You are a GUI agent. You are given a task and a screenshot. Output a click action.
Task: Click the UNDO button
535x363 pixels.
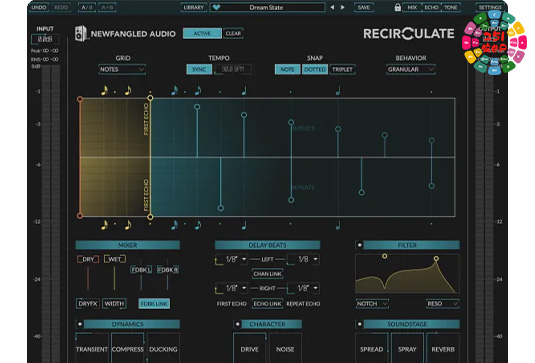39,7
